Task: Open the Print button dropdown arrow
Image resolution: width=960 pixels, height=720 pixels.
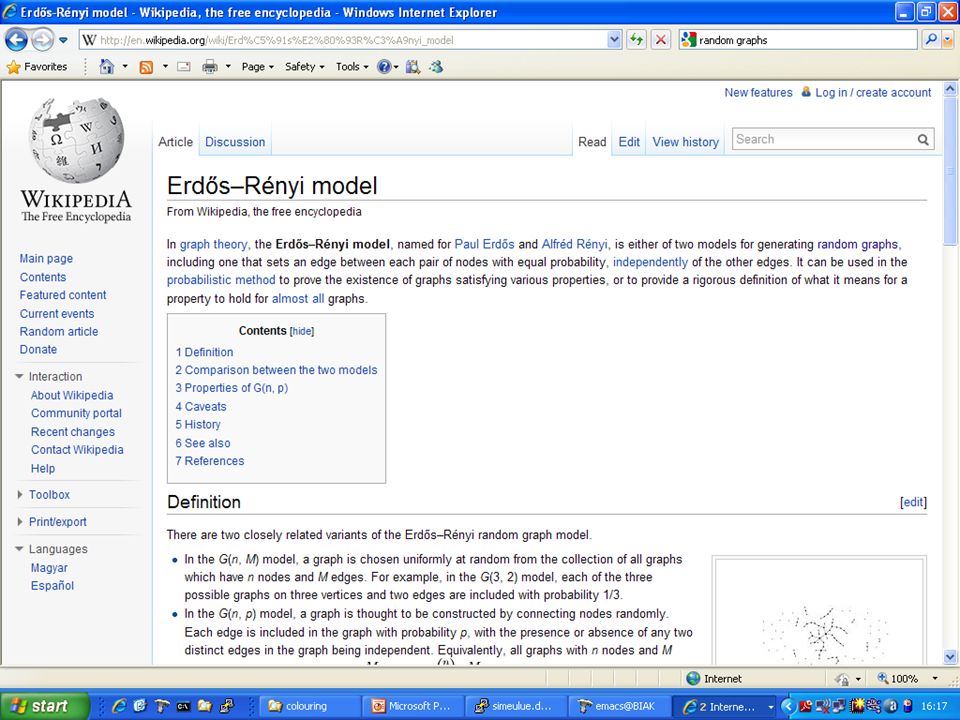Action: pyautogui.click(x=228, y=66)
